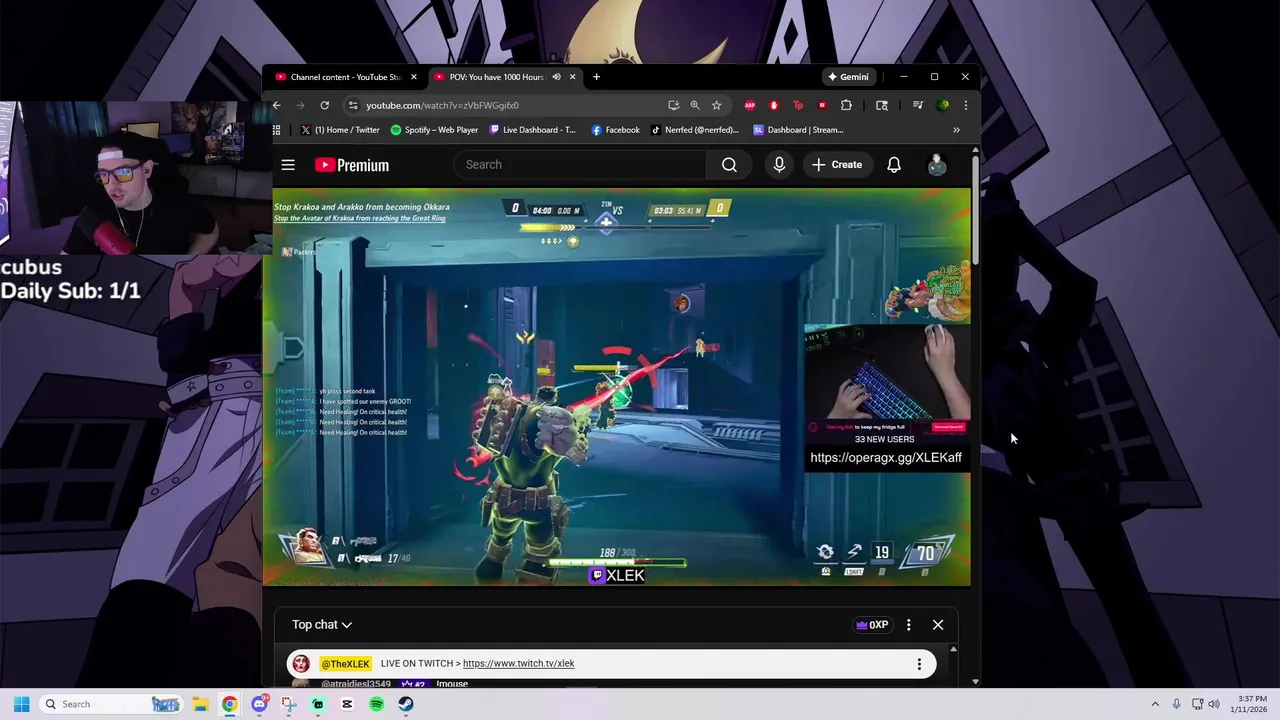Show hidden bookmarks with double chevron
Screen dimensions: 1280x720
(956, 130)
